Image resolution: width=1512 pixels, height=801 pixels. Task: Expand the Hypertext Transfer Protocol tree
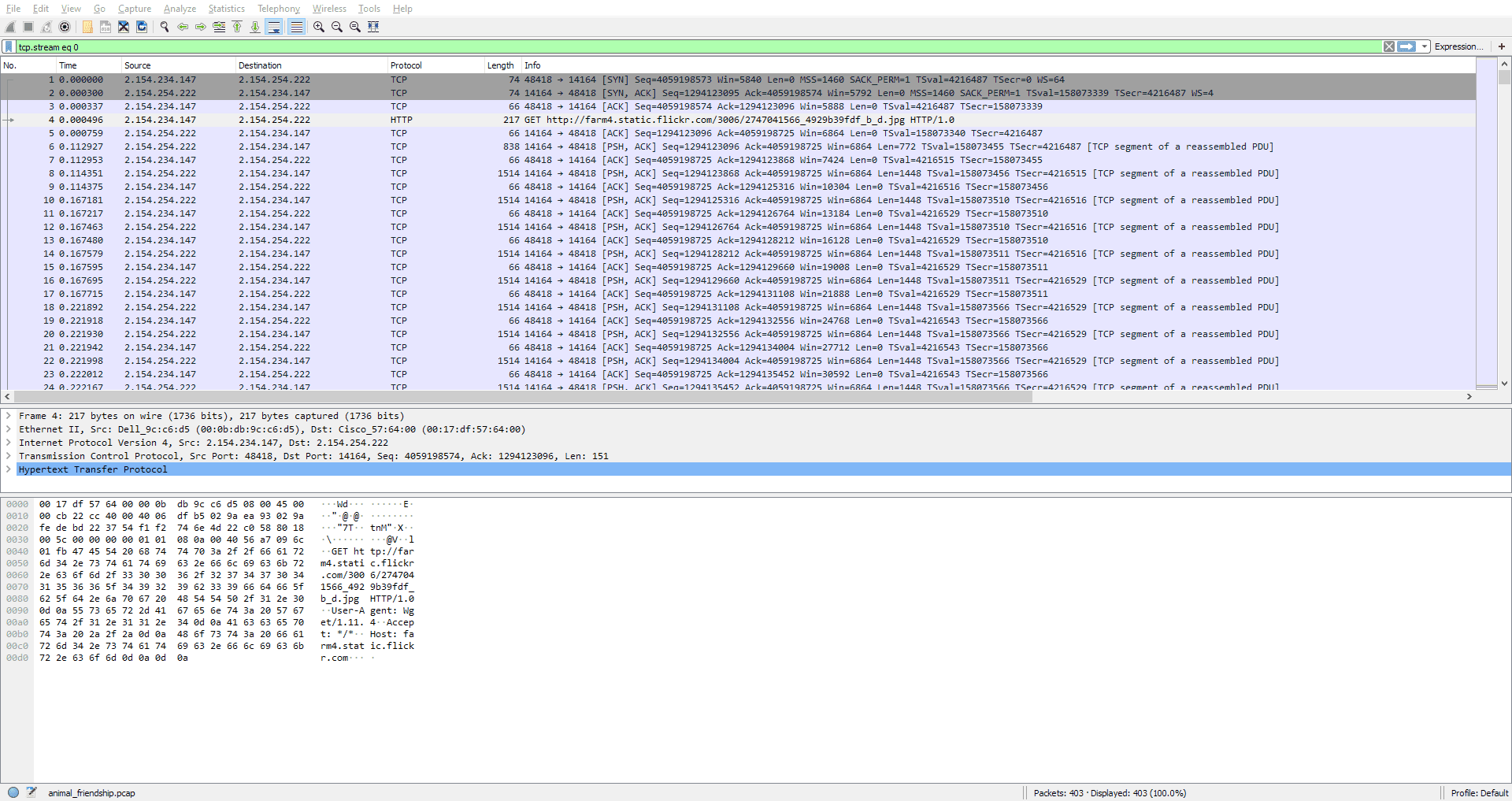[x=9, y=469]
